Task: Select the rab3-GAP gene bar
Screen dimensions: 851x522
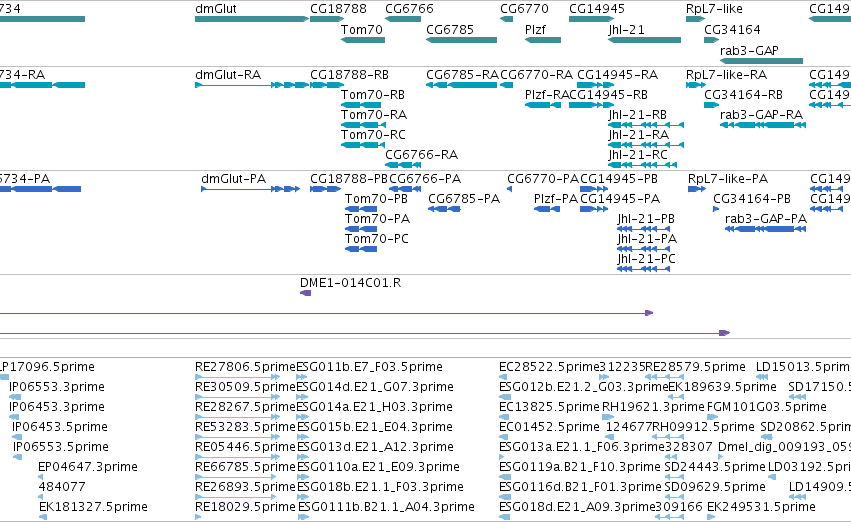Action: click(x=761, y=61)
